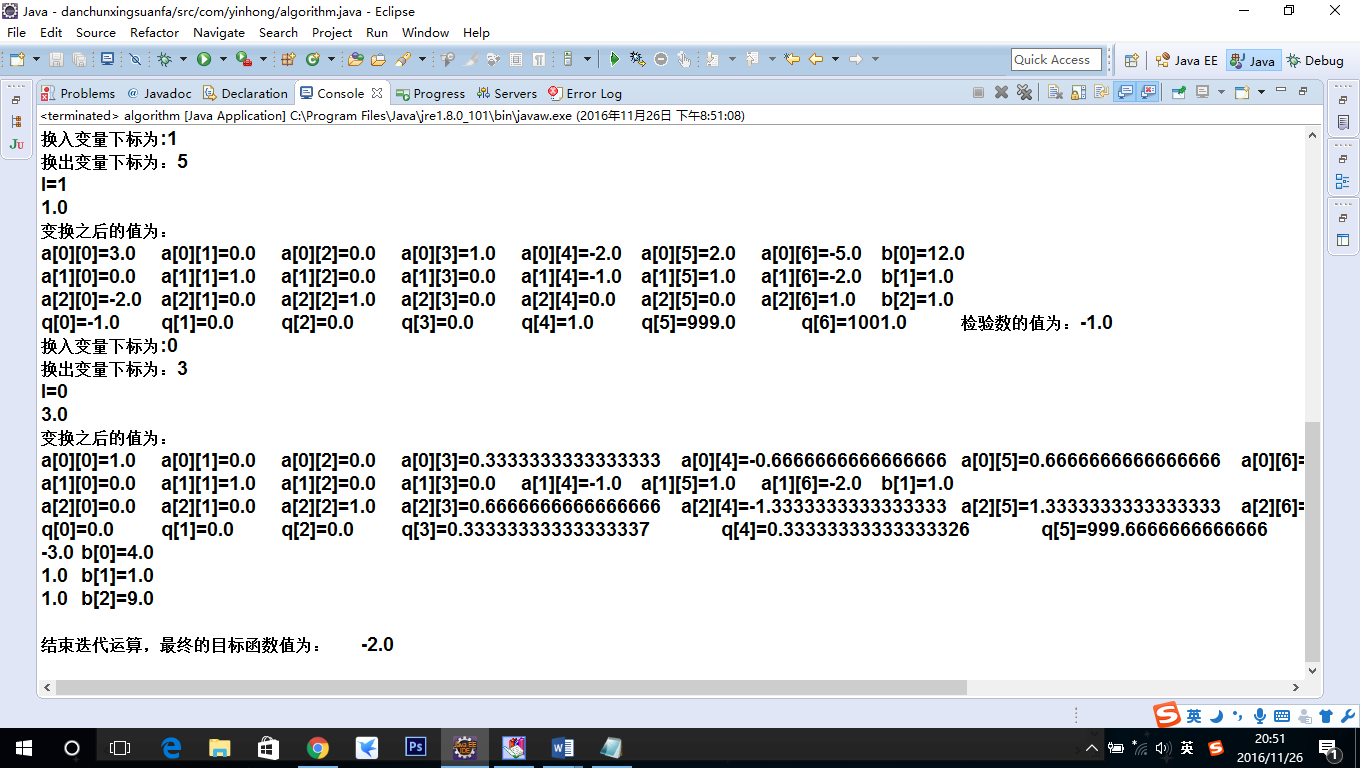Image resolution: width=1360 pixels, height=768 pixels.
Task: Click console Remove Launch X icon
Action: [x=1001, y=92]
